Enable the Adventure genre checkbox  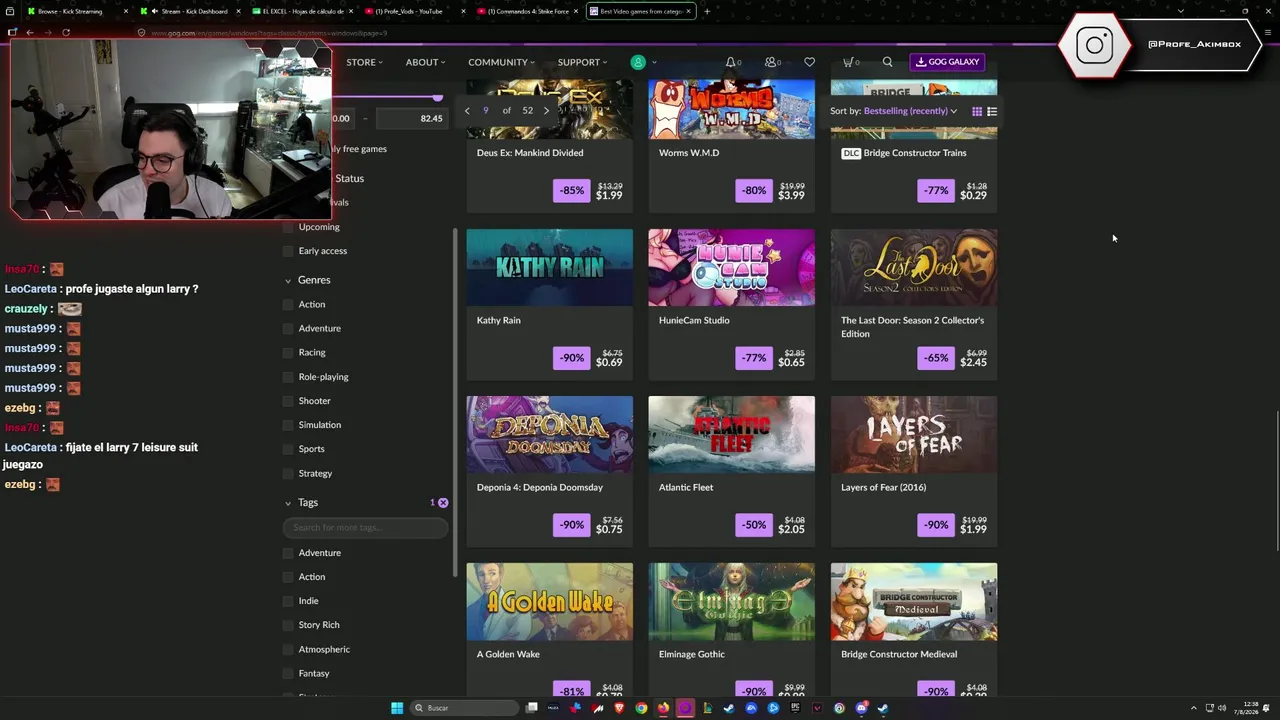pyautogui.click(x=288, y=328)
